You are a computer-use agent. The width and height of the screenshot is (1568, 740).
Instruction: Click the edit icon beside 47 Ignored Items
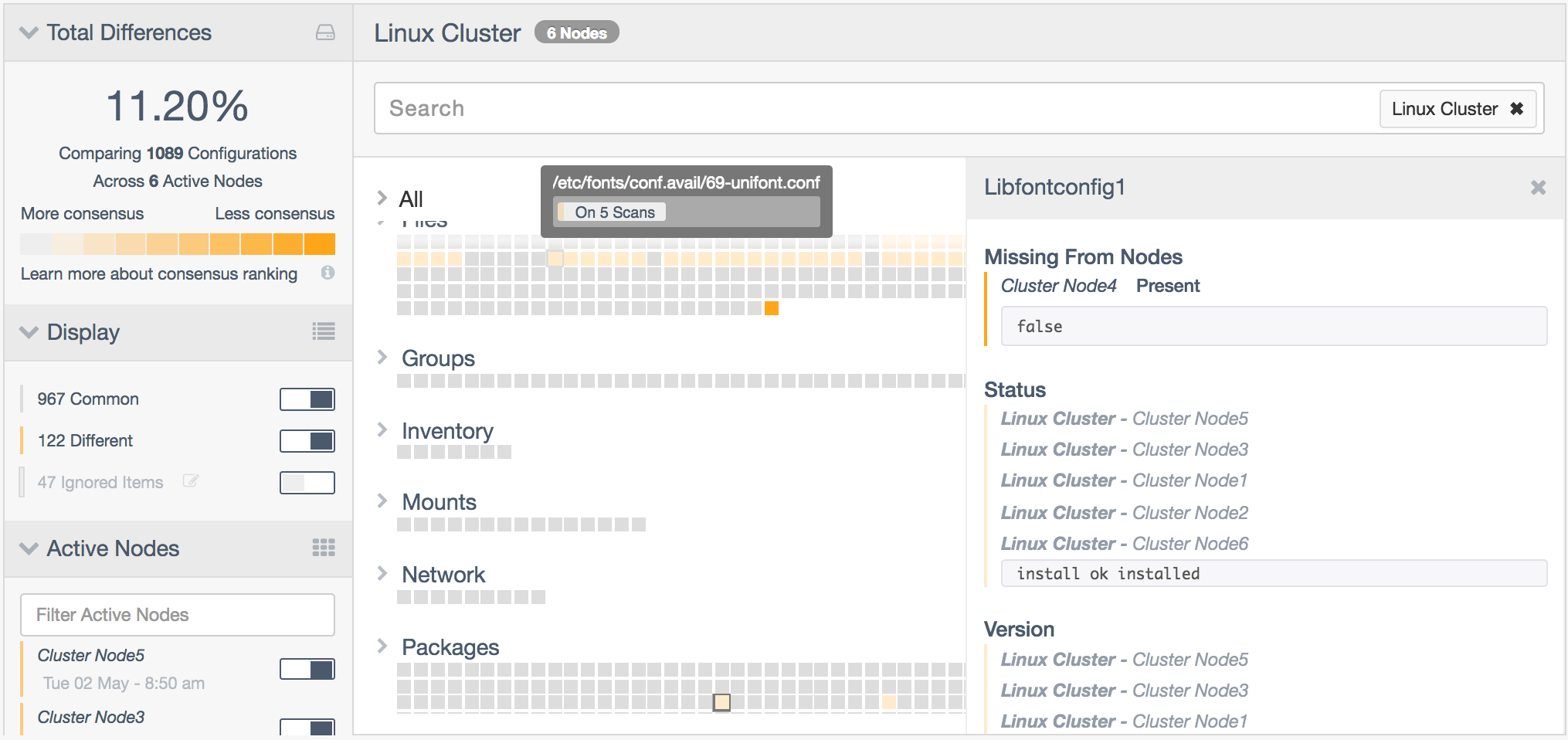(190, 481)
